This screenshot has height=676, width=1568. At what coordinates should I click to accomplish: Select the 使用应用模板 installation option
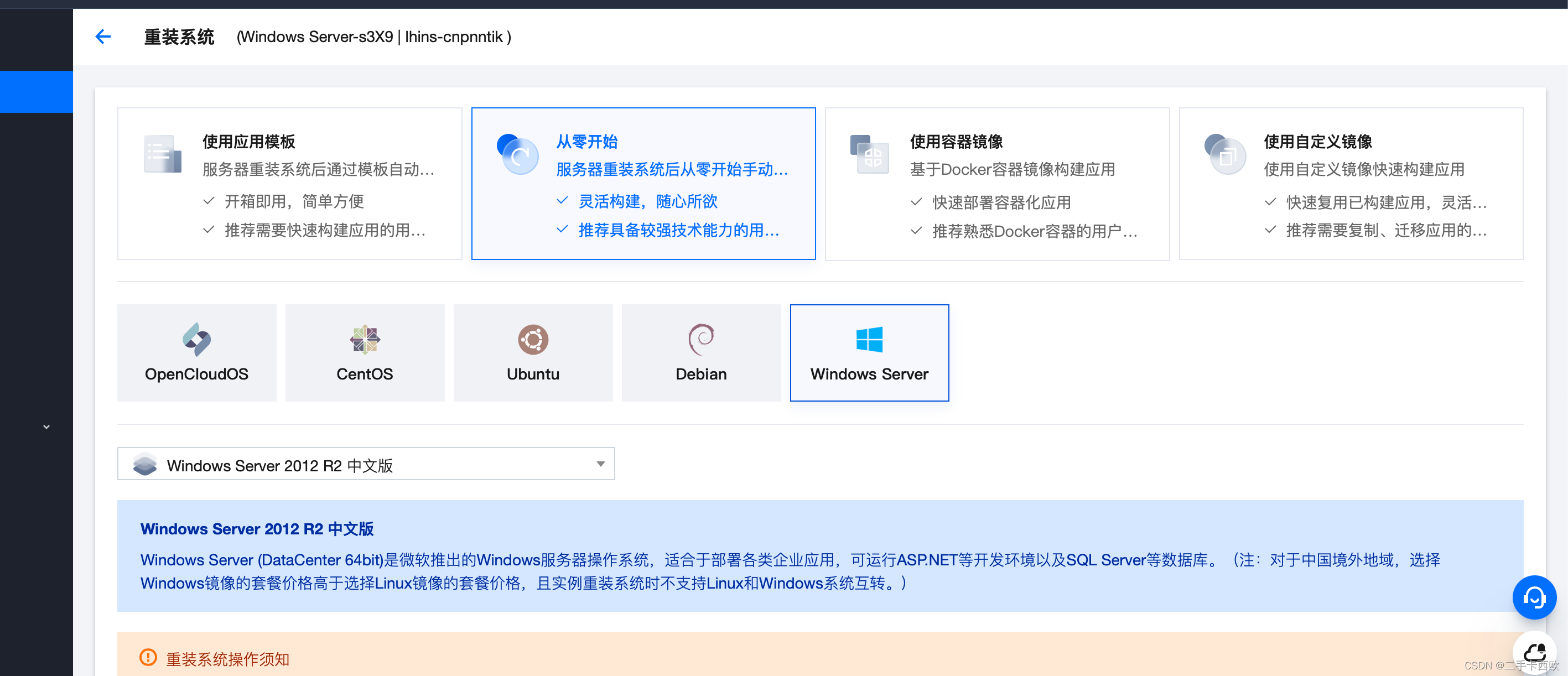[289, 183]
